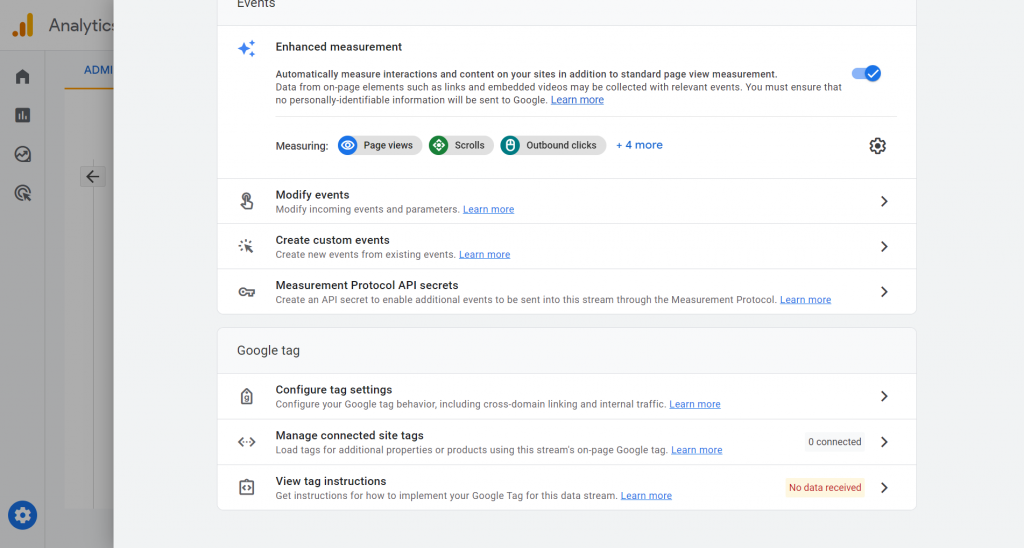Viewport: 1024px width, 548px height.
Task: Click the 'No data received' status badge
Action: pos(824,488)
